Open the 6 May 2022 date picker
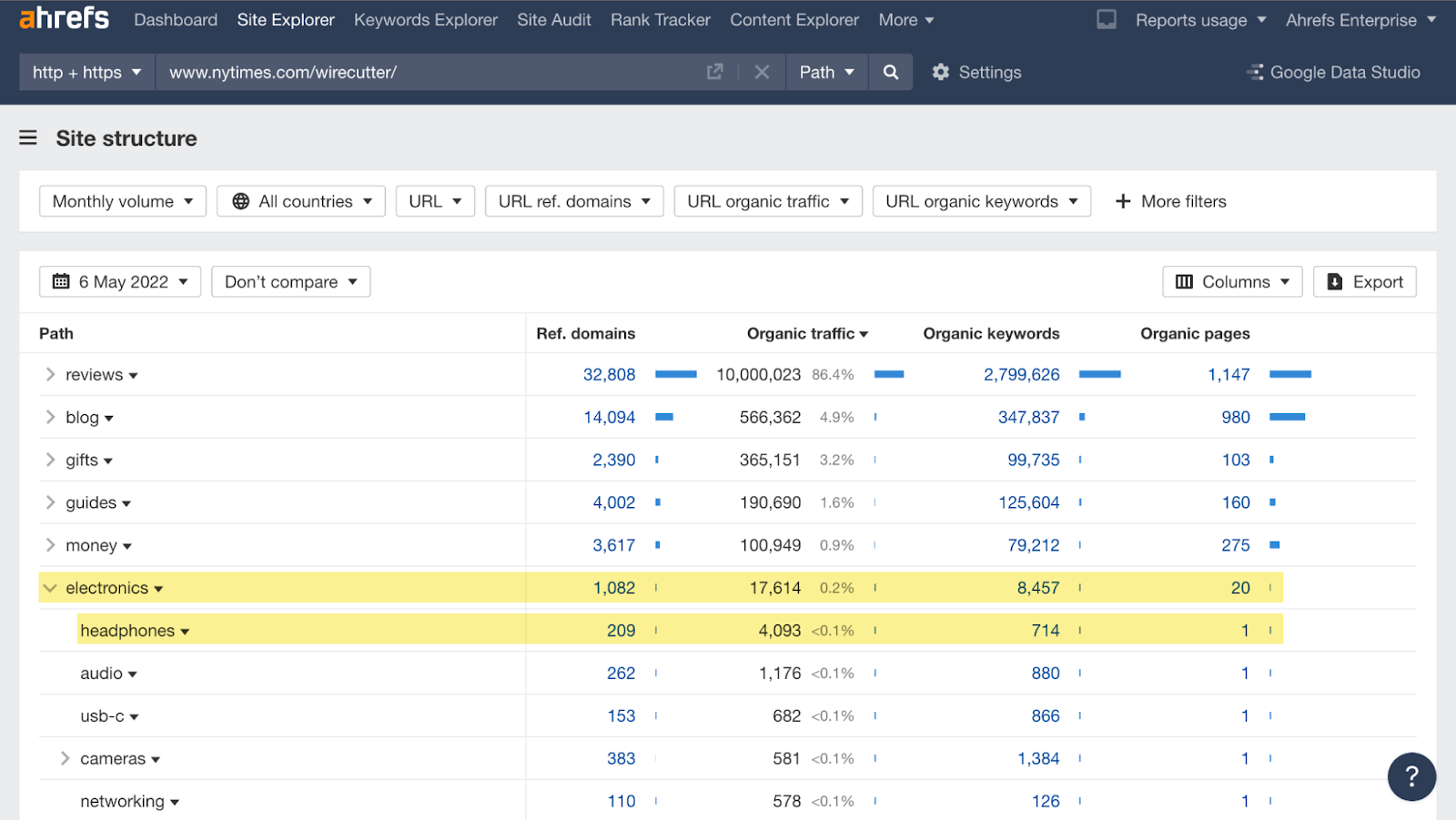The image size is (1456, 821). (x=120, y=282)
